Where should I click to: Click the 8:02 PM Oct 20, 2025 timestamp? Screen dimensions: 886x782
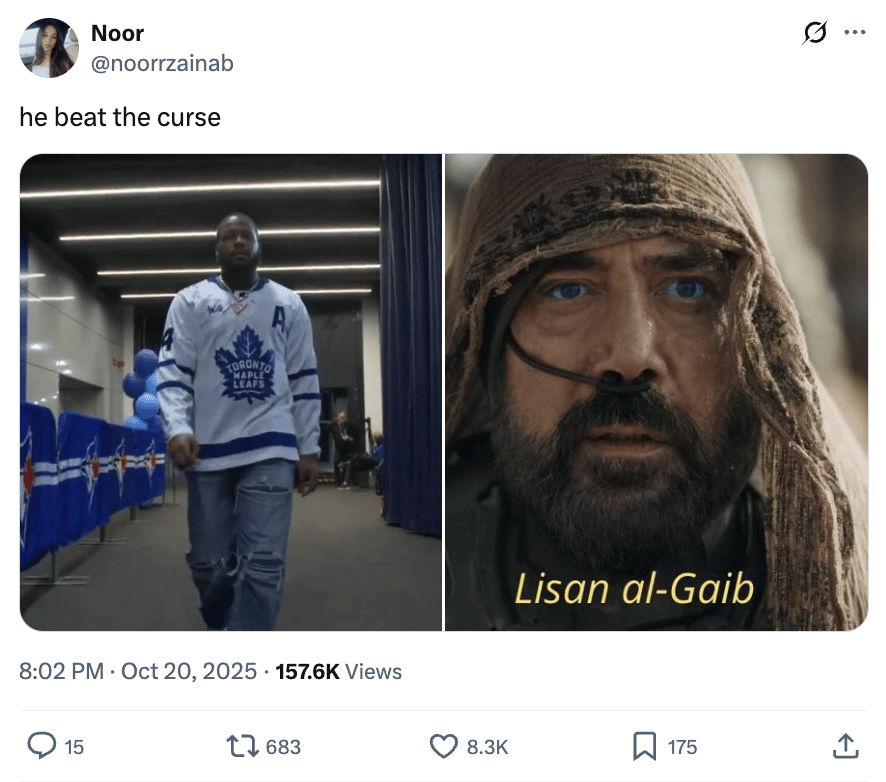(x=138, y=671)
